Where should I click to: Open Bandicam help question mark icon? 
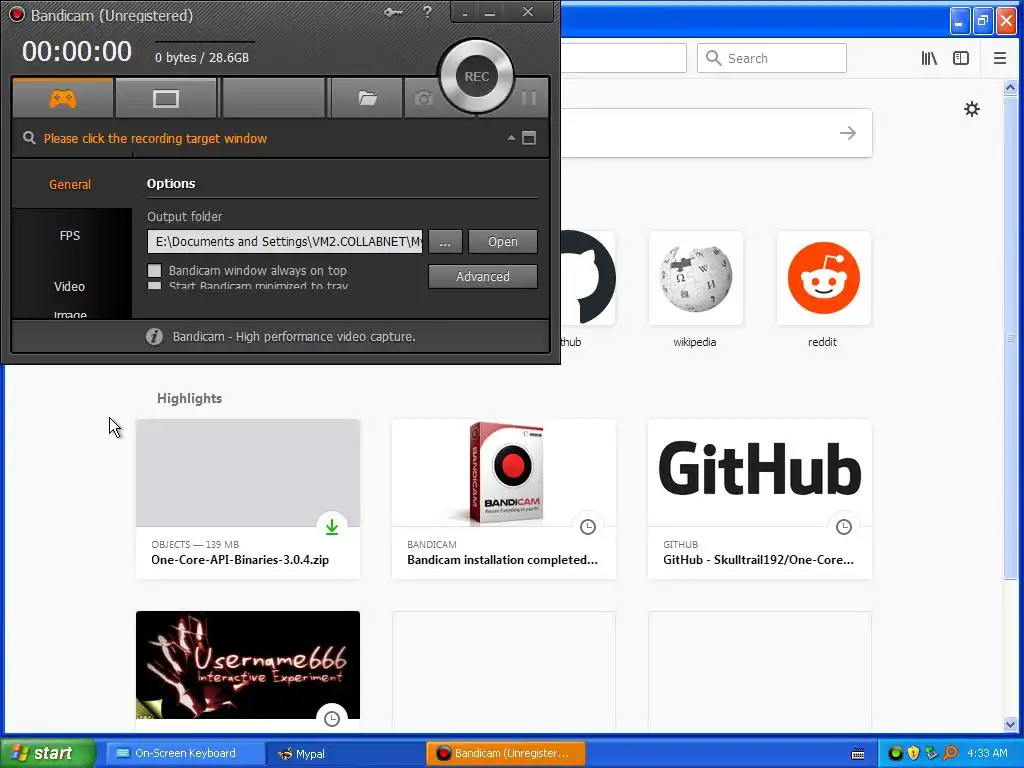pyautogui.click(x=427, y=12)
